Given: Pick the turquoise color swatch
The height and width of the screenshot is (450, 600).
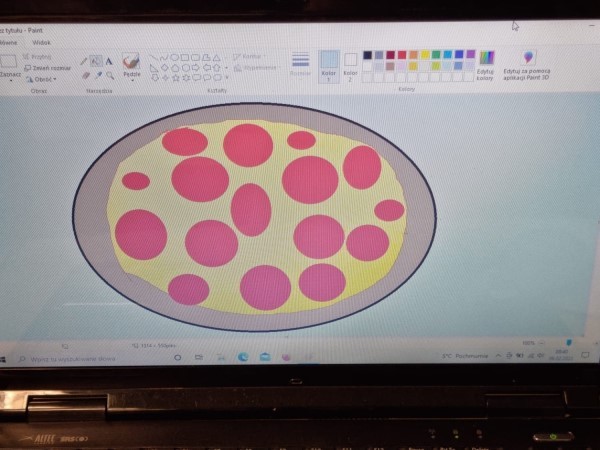Looking at the screenshot, I should 448,55.
